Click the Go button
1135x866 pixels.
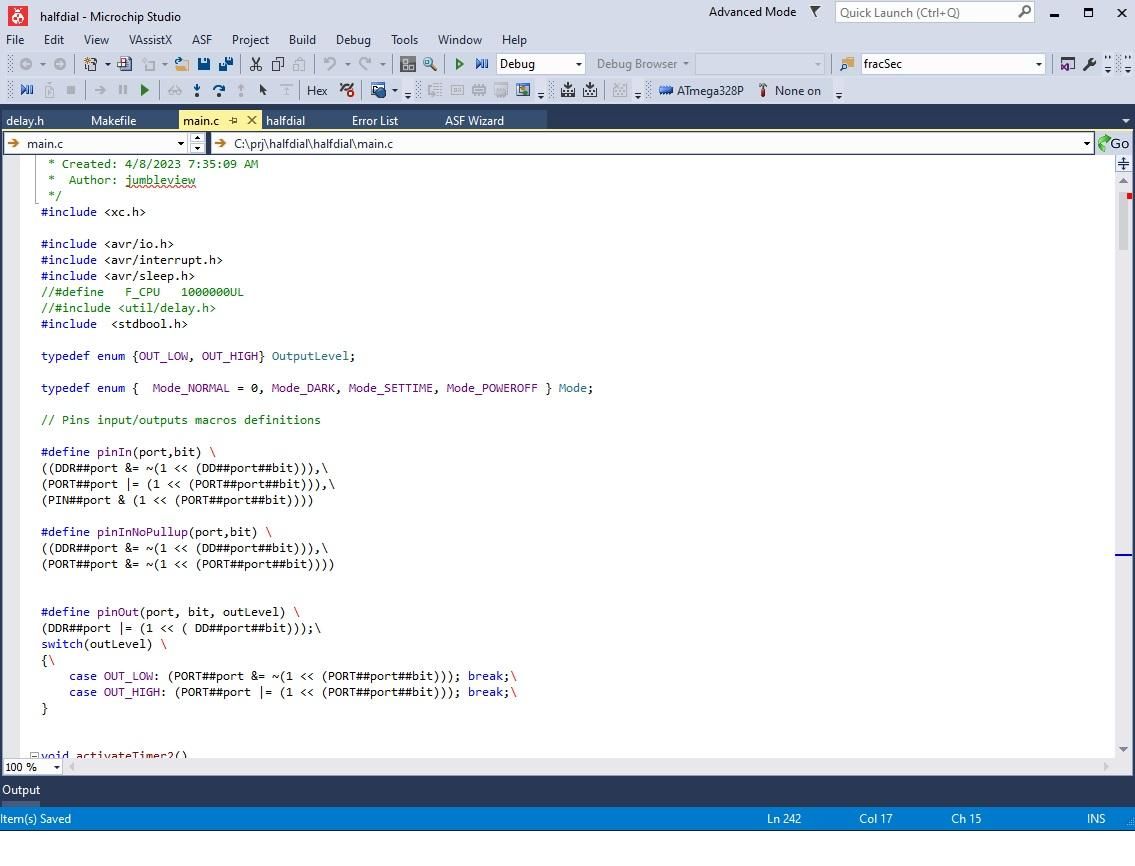click(x=1114, y=143)
